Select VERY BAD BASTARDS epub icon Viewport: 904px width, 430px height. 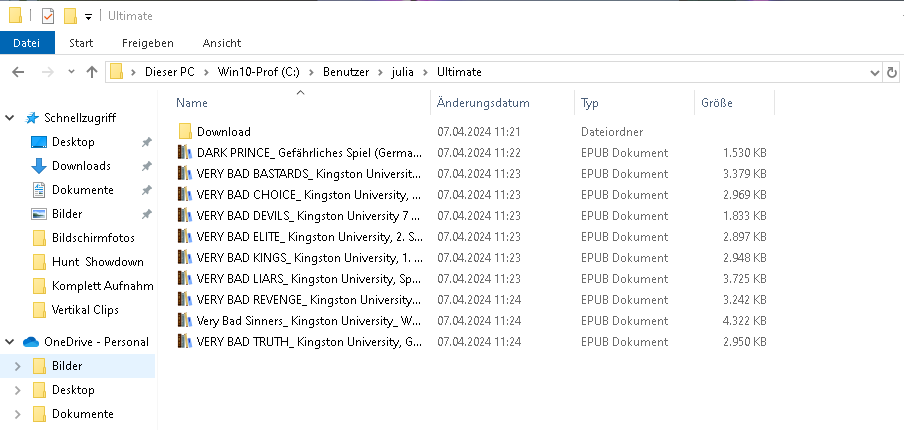click(184, 173)
